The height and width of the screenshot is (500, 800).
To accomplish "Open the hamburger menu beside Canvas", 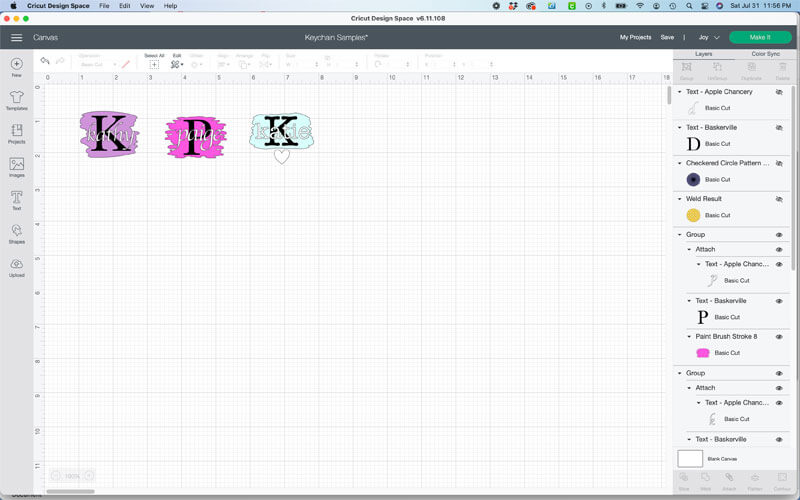I will [x=16, y=37].
